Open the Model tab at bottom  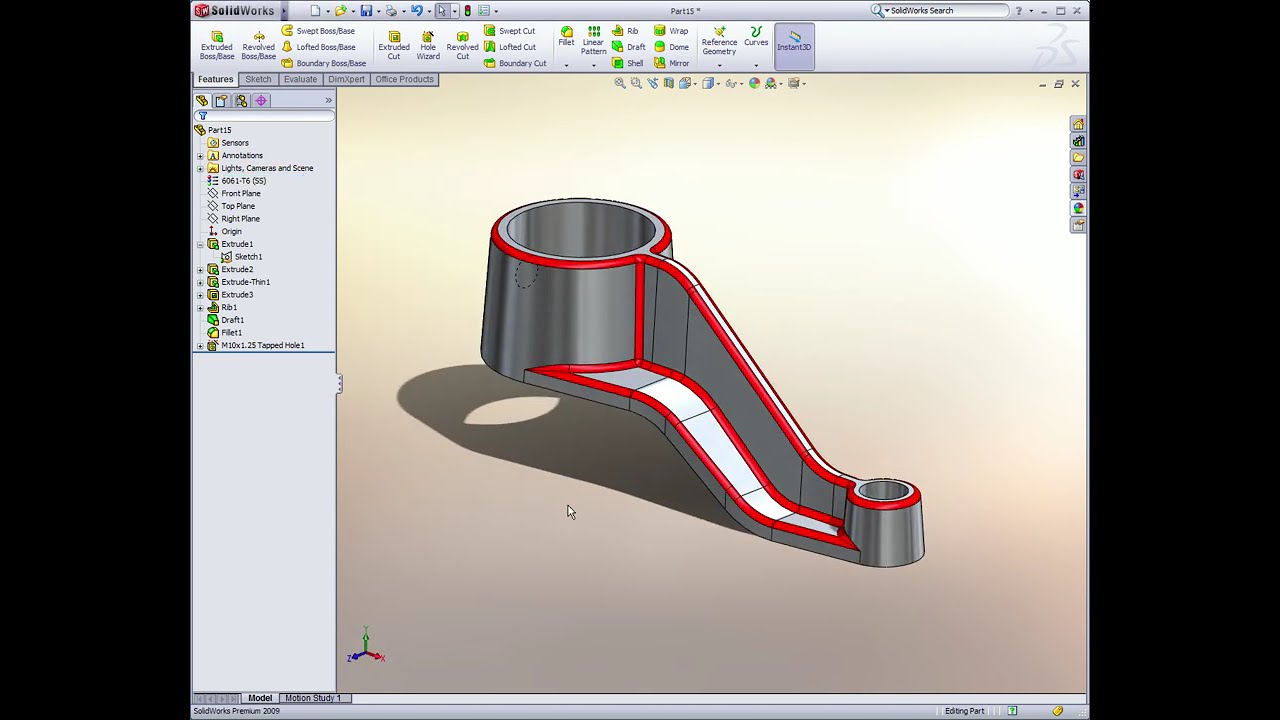[260, 698]
